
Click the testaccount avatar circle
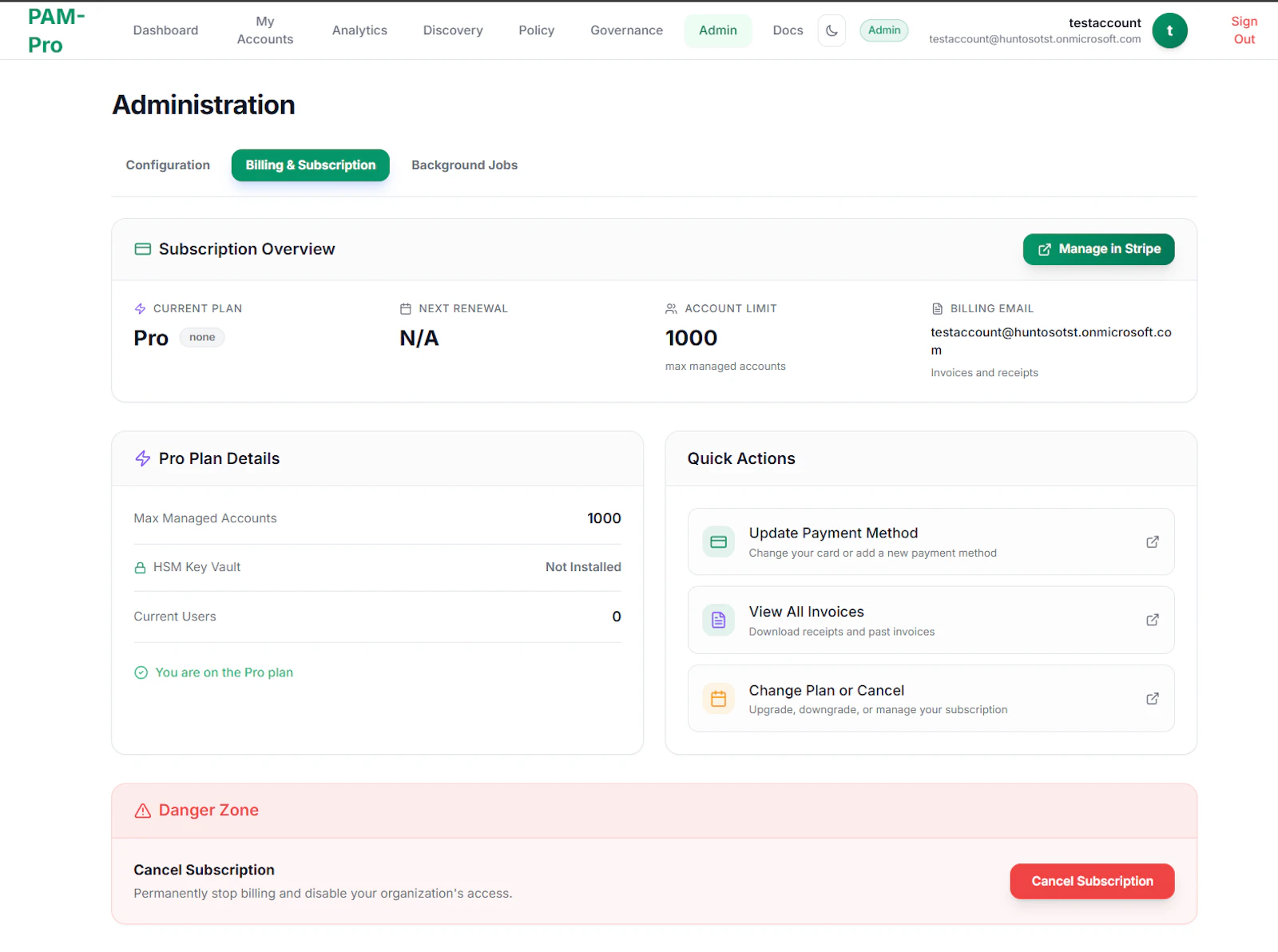pyautogui.click(x=1169, y=30)
